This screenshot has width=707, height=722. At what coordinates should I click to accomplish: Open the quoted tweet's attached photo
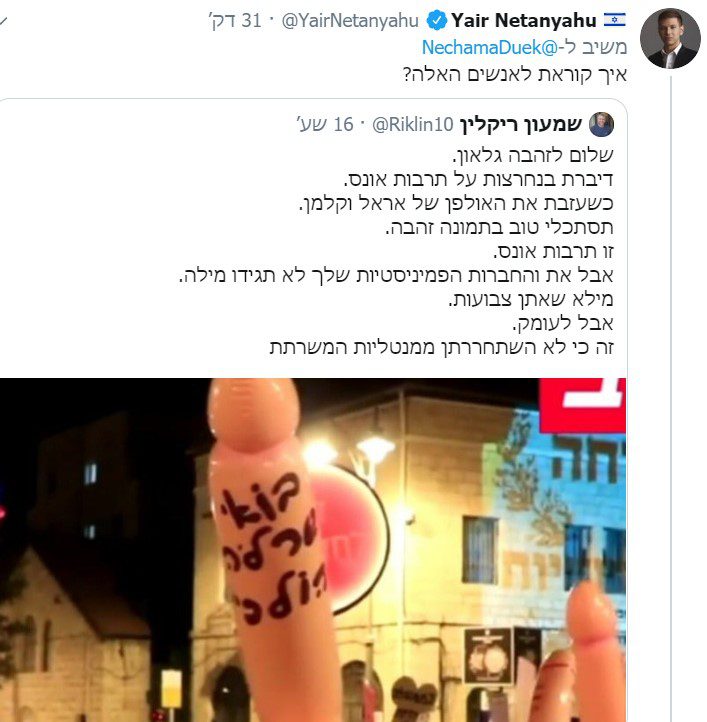click(x=313, y=550)
